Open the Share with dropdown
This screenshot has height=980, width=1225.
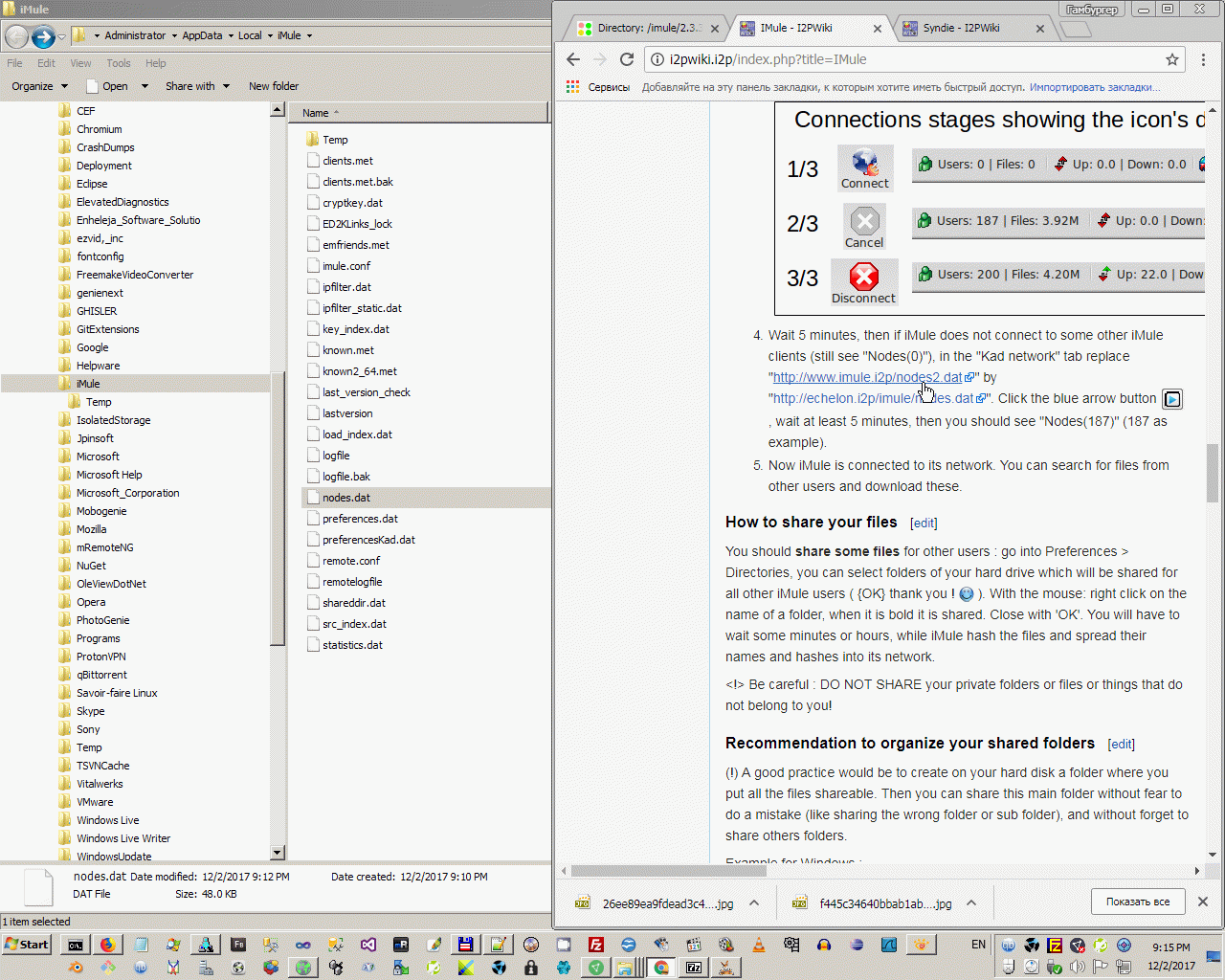point(197,86)
